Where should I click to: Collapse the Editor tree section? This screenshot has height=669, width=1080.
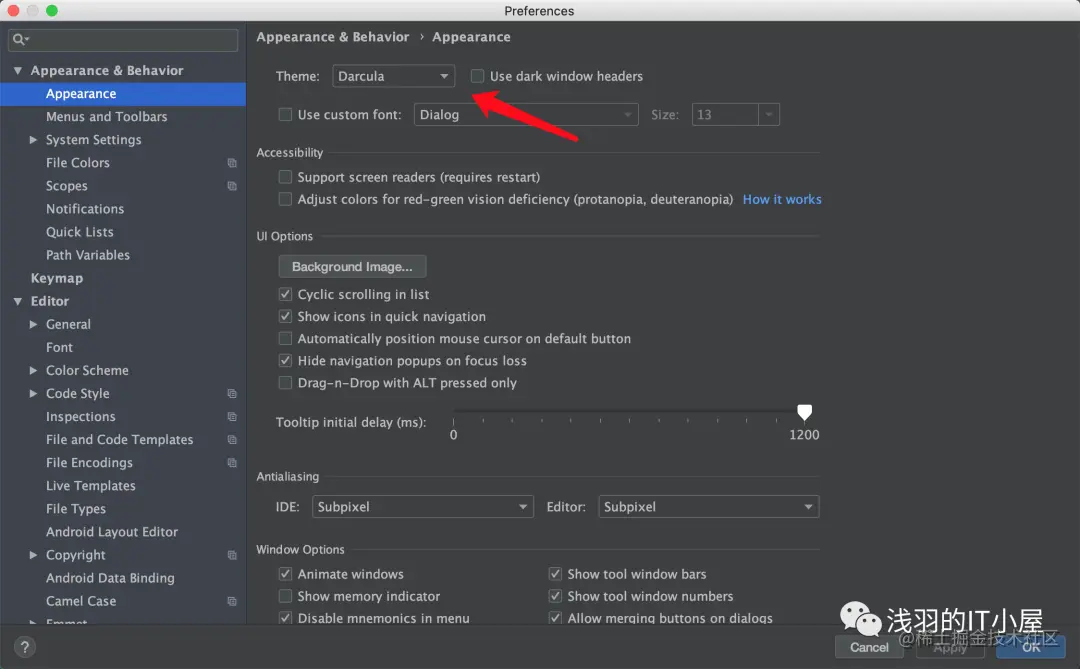tap(18, 301)
